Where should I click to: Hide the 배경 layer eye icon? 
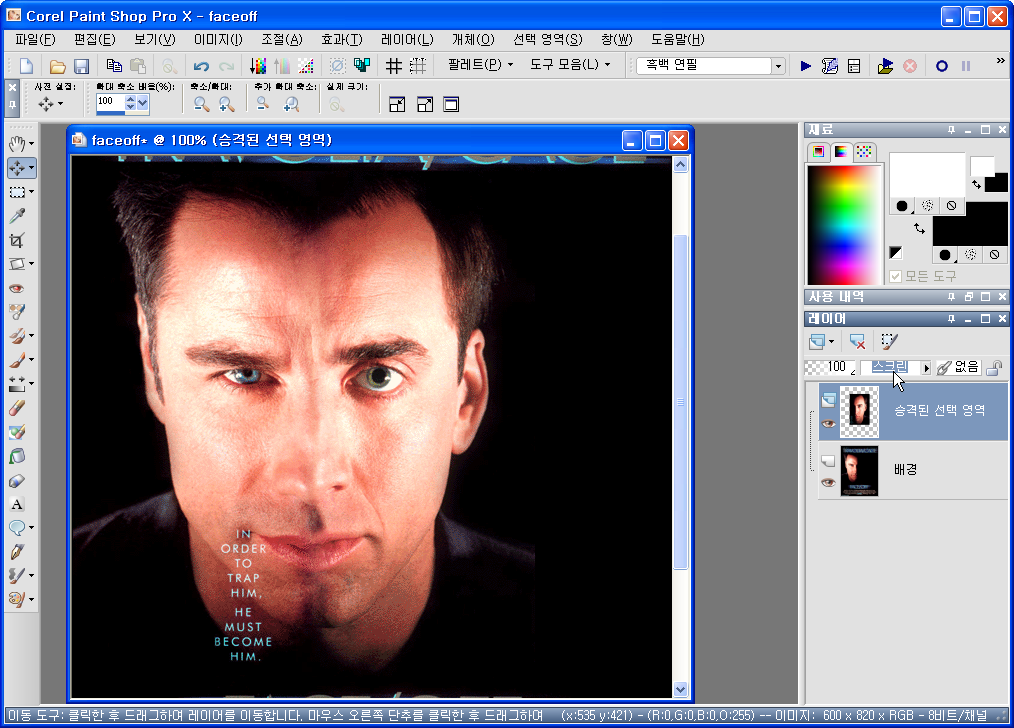point(828,483)
